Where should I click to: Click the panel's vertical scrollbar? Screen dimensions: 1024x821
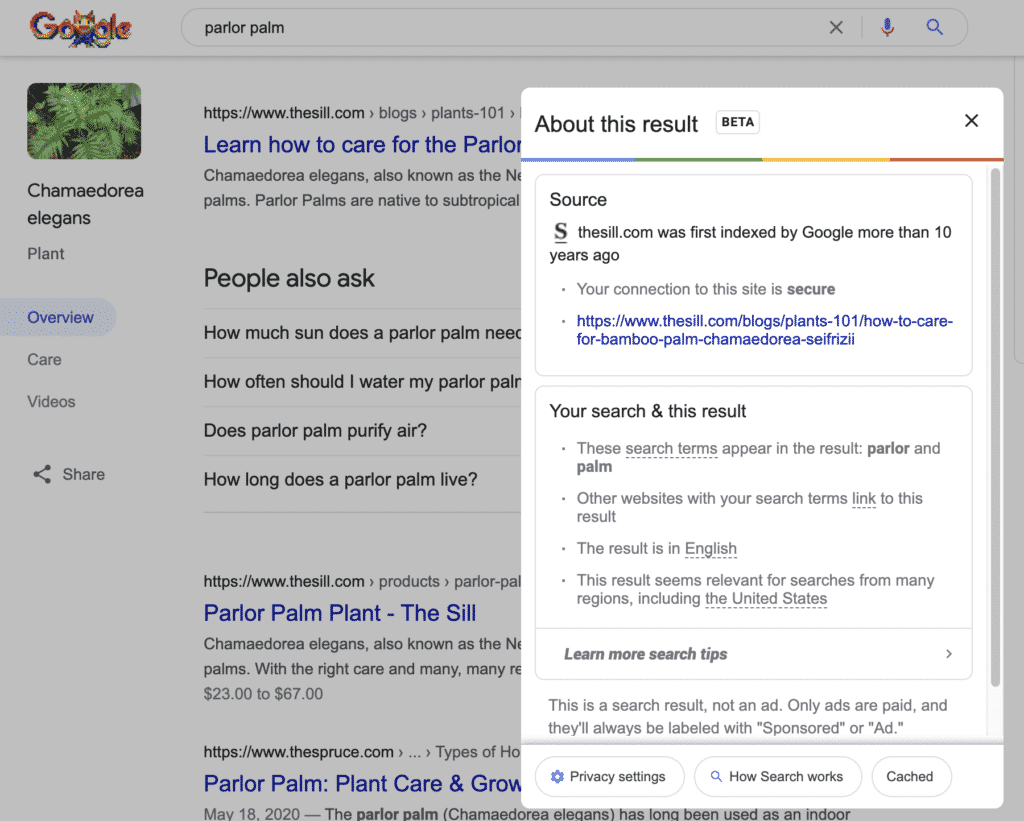[995, 428]
